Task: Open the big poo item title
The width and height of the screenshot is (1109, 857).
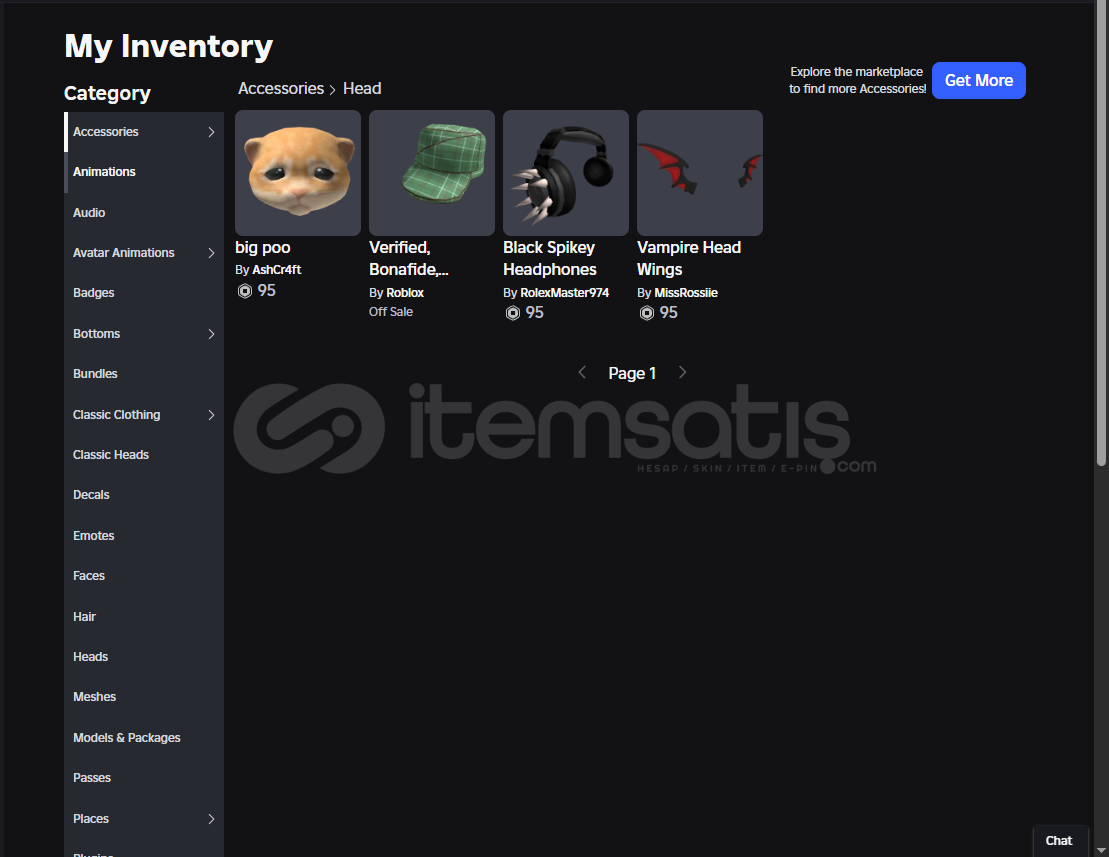Action: [262, 247]
